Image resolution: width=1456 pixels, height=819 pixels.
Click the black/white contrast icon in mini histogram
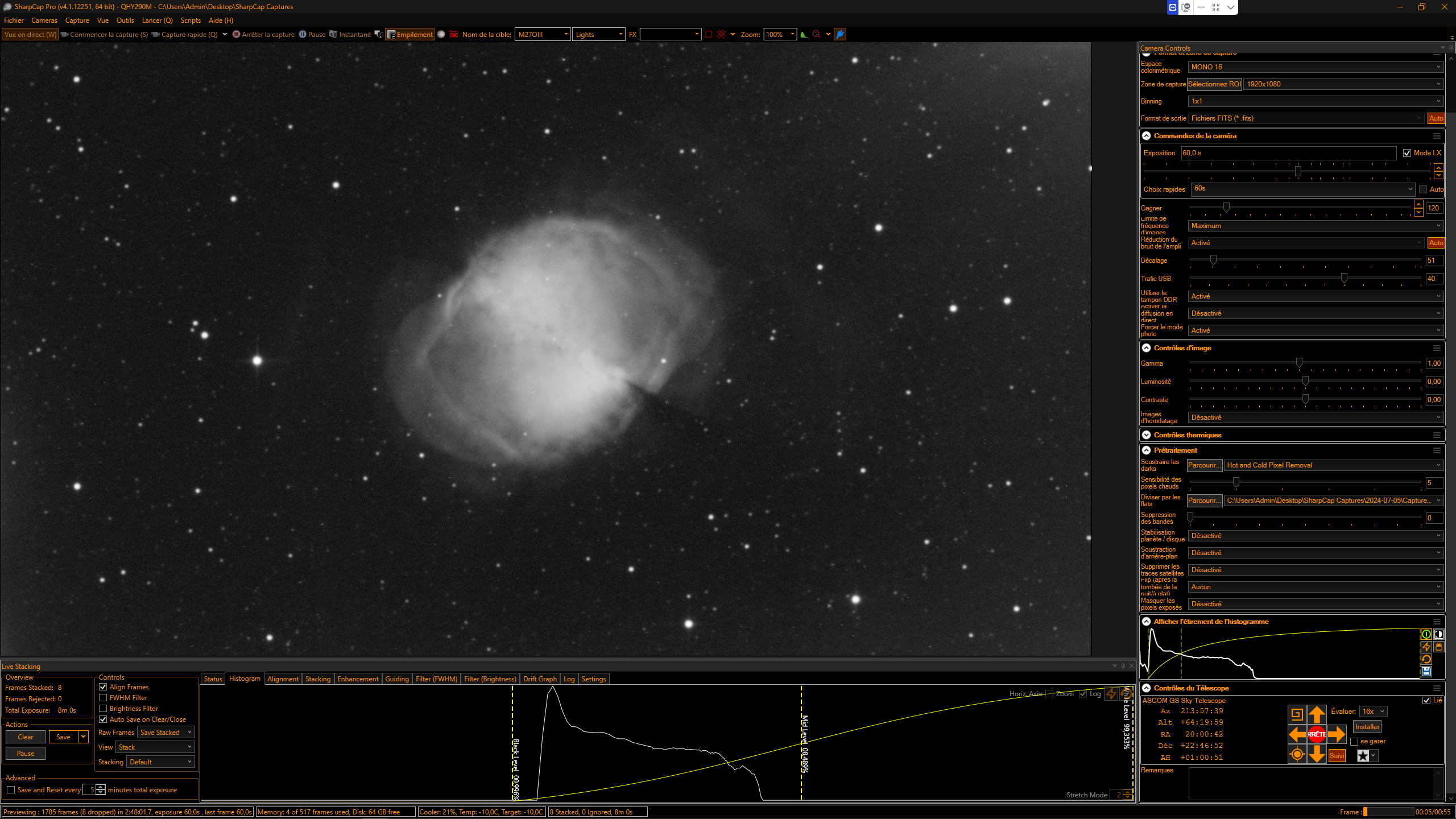tap(1439, 635)
